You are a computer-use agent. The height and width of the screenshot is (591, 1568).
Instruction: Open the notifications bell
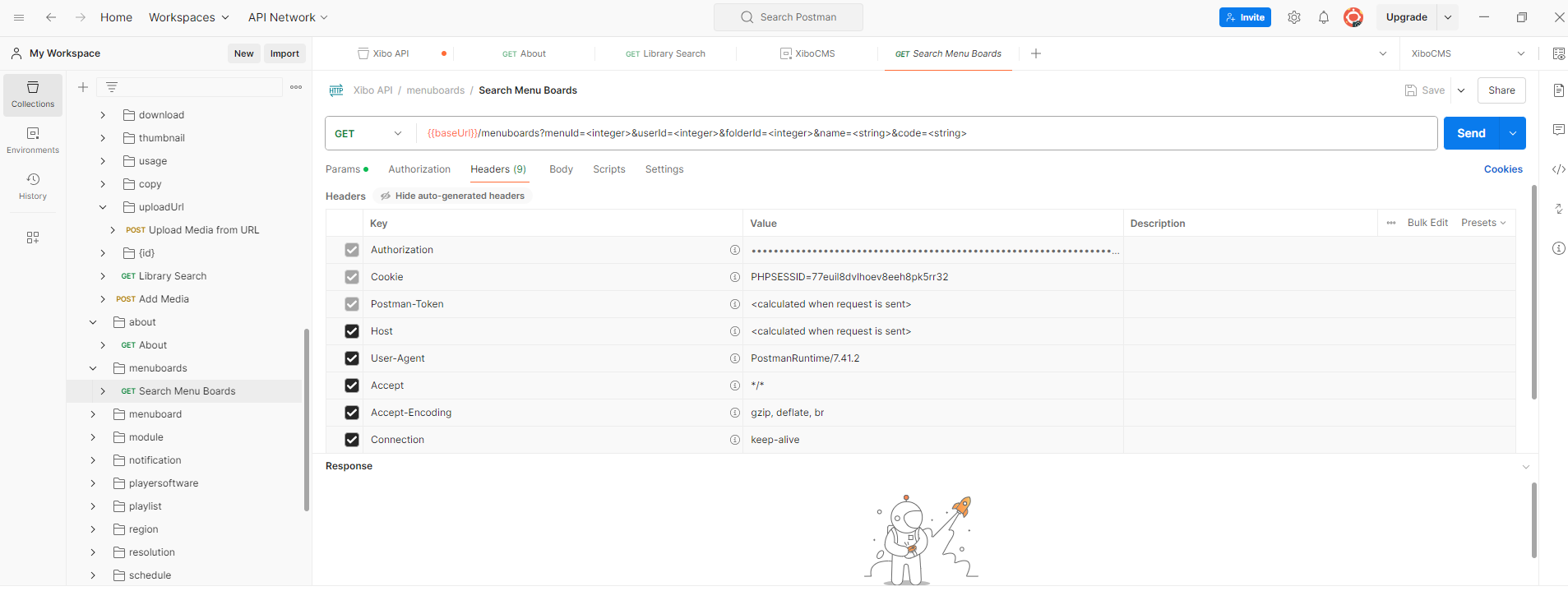(1324, 17)
